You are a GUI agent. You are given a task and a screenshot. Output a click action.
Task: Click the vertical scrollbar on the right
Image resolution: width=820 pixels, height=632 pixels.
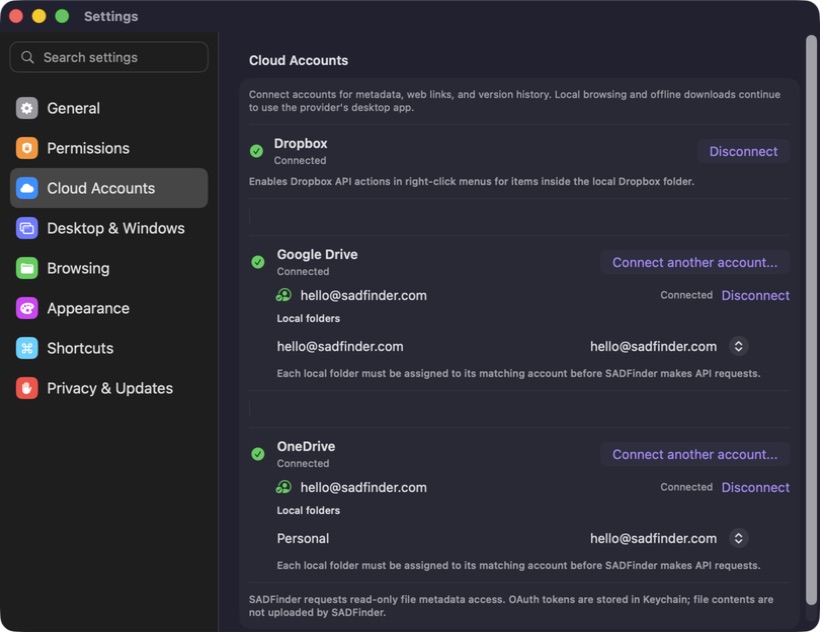click(x=811, y=320)
